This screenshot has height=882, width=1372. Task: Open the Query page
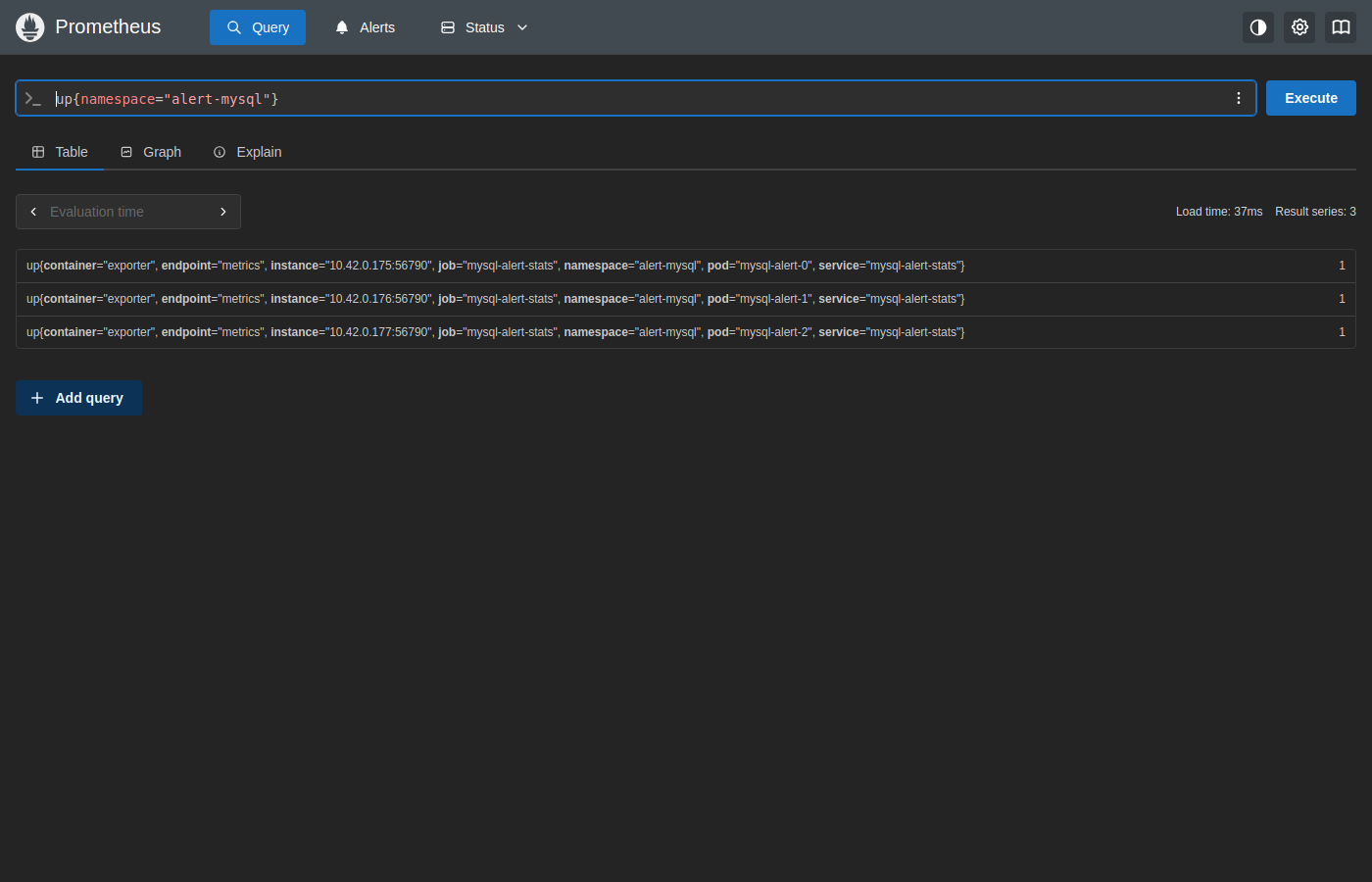pos(258,27)
